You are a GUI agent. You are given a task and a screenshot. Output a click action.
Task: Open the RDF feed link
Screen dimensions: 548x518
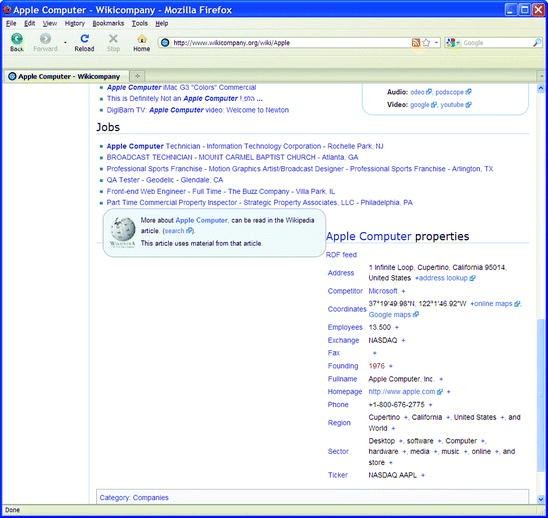(341, 255)
